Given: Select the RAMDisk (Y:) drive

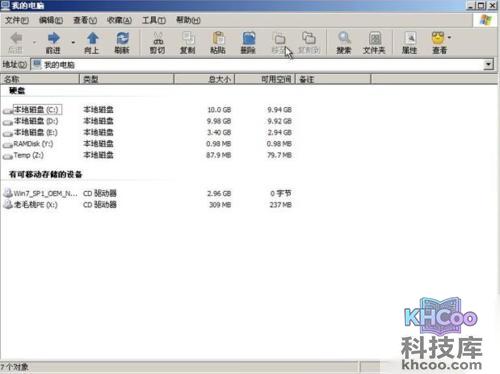Looking at the screenshot, I should click(33, 144).
